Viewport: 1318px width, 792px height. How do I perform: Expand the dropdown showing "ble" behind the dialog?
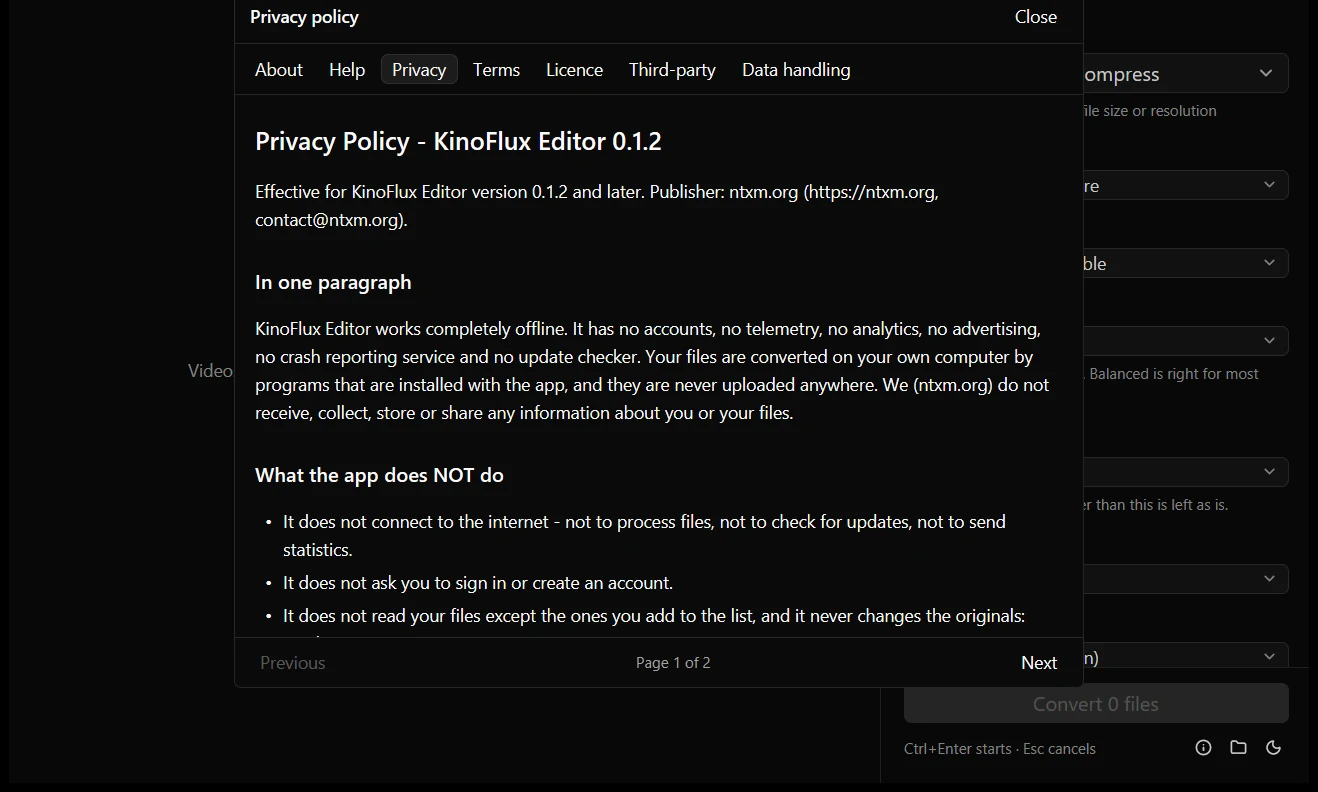pos(1186,263)
